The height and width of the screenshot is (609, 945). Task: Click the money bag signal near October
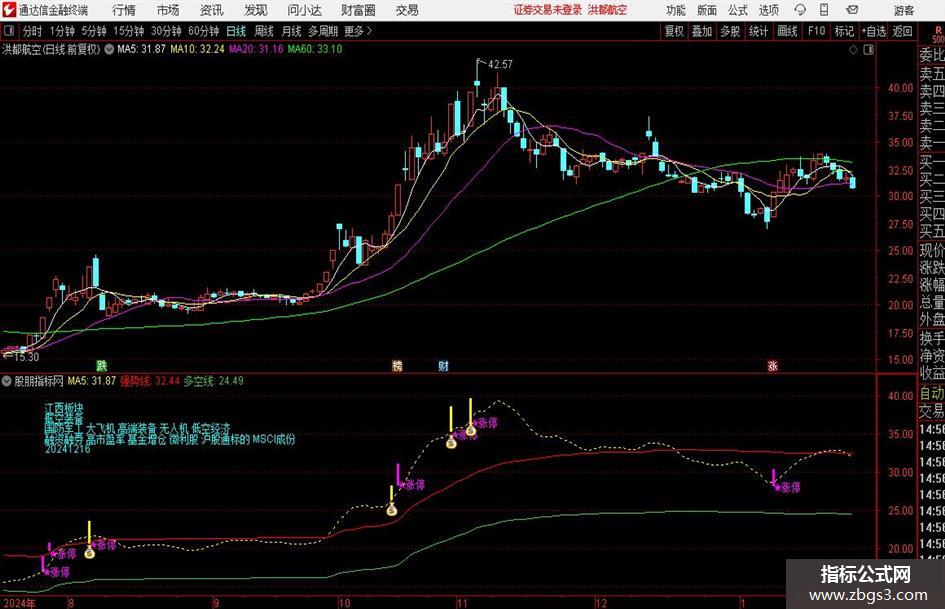coord(392,510)
